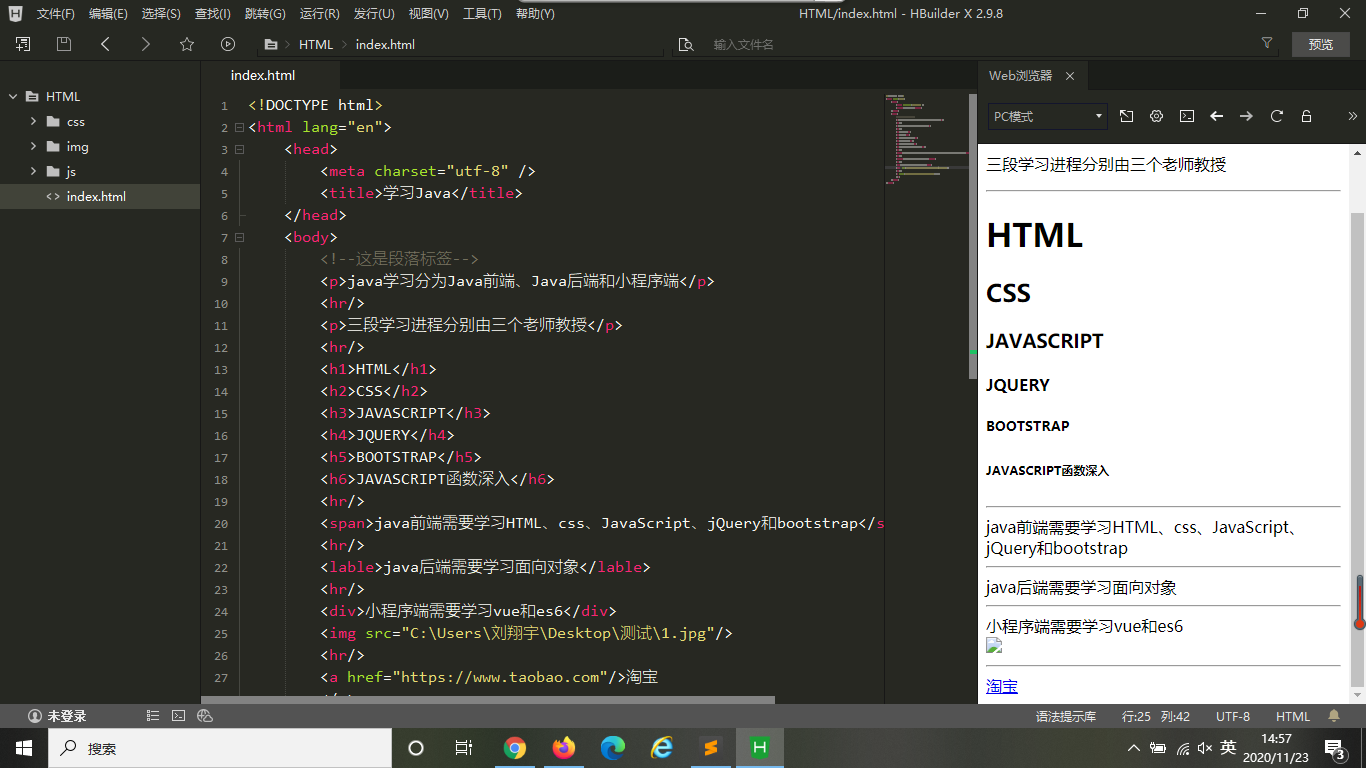The image size is (1366, 768).
Task: Click the cloud globe icon in the status bar
Action: coord(205,716)
